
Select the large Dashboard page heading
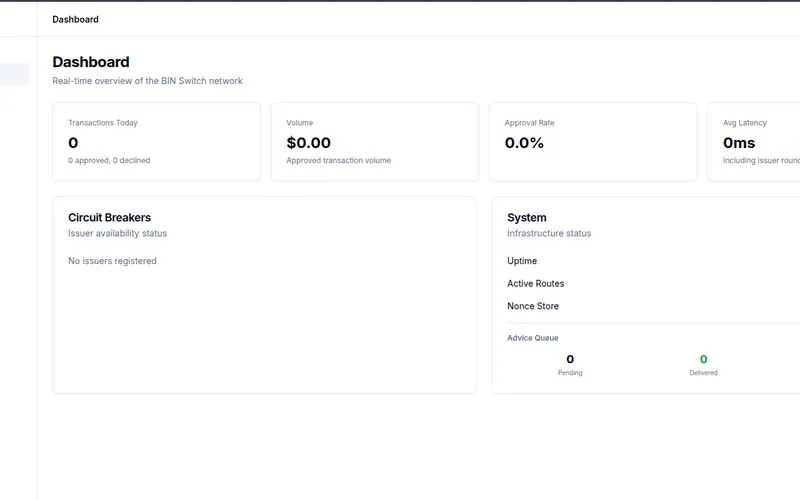[x=91, y=62]
